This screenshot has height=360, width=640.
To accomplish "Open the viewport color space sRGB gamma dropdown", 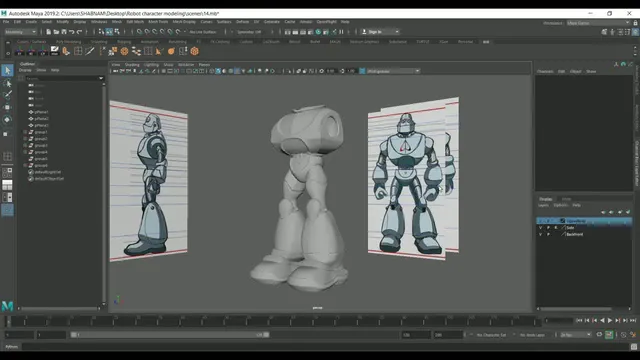I will point(393,71).
